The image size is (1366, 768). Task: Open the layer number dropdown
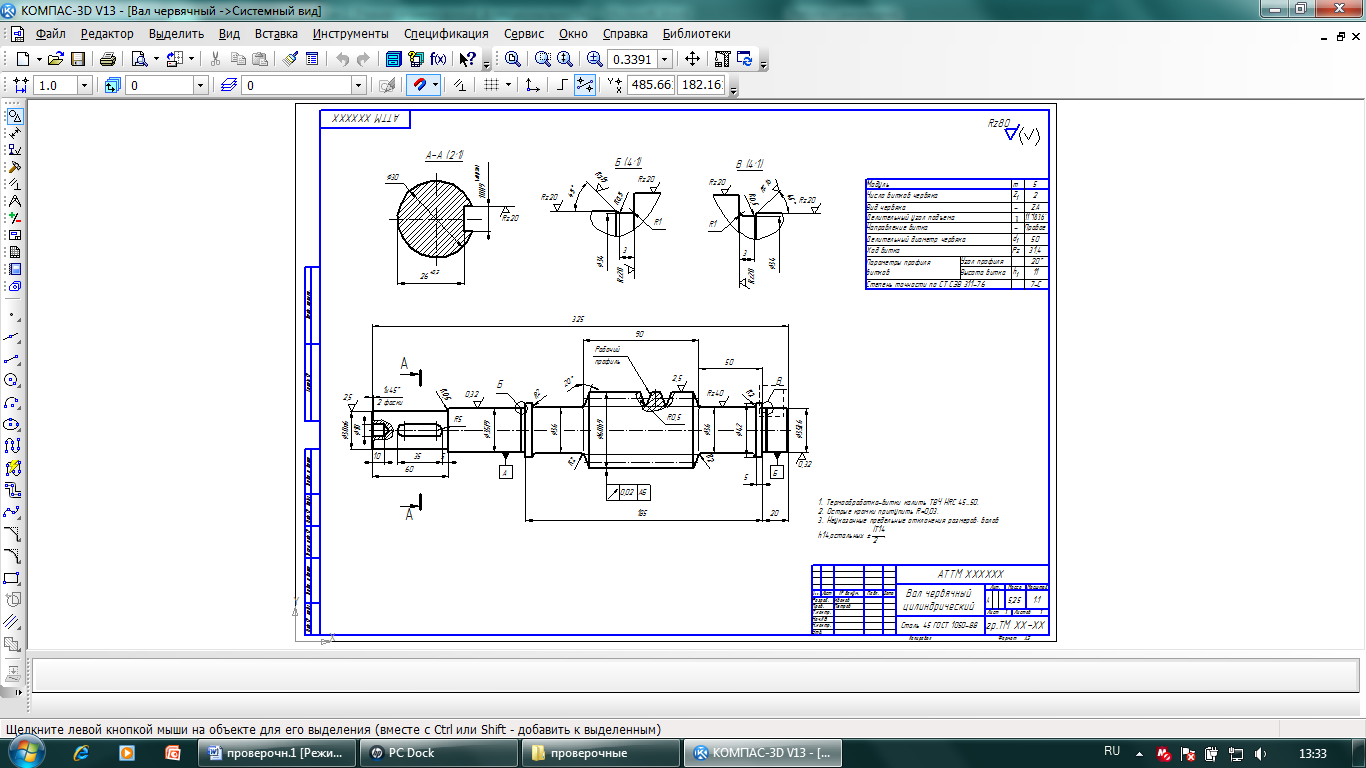358,85
